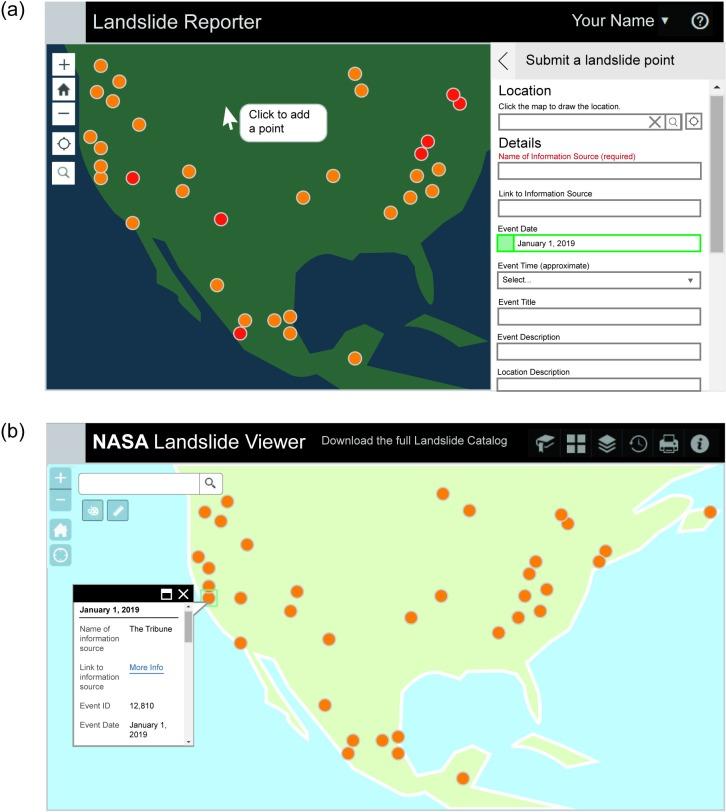Open the Event Date calendar green square
Viewport: 726px width, 812px height.
(505, 243)
